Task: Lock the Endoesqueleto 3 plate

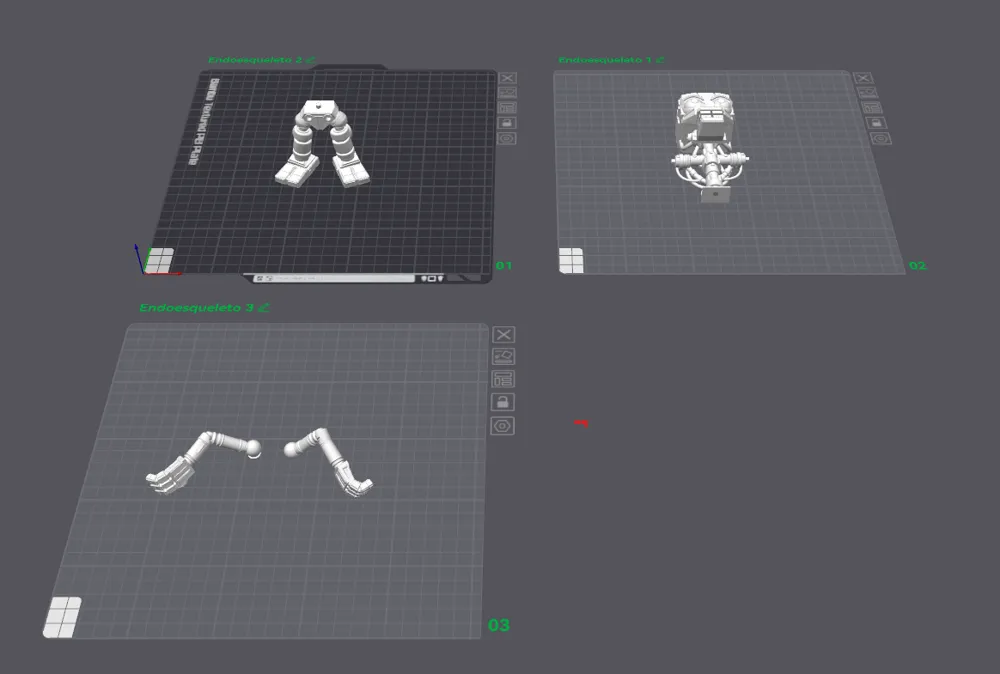Action: click(x=502, y=401)
